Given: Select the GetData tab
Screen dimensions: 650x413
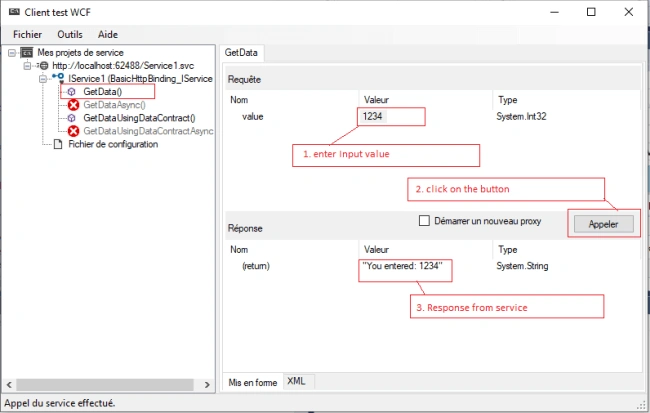Looking at the screenshot, I should click(x=241, y=53).
